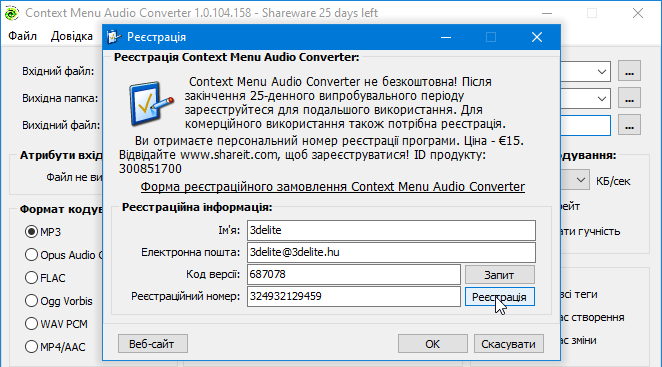The width and height of the screenshot is (662, 367).
Task: Click the registration checklist icon in dialog
Action: pos(151,104)
